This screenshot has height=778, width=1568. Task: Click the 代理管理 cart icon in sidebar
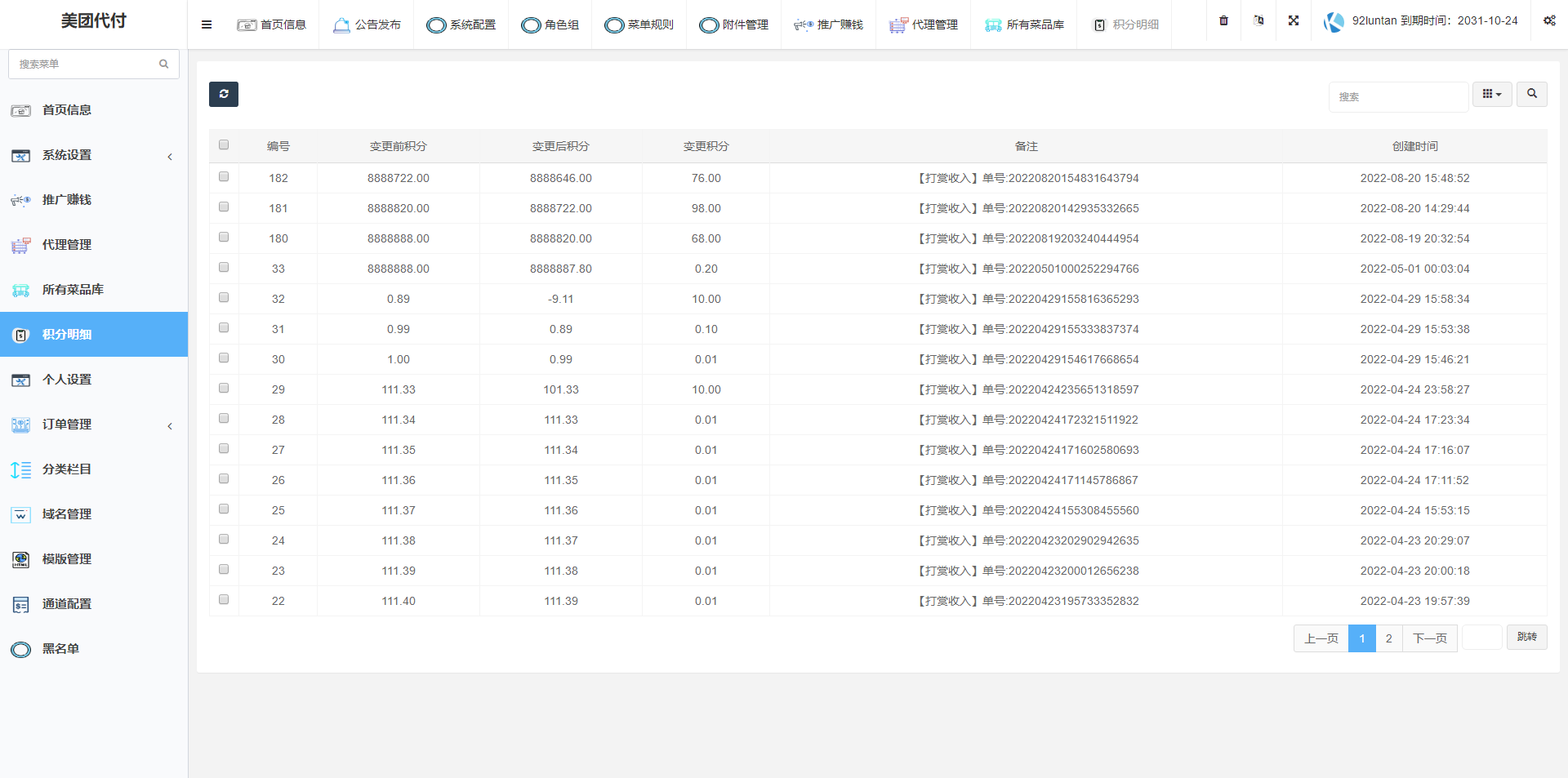point(21,245)
